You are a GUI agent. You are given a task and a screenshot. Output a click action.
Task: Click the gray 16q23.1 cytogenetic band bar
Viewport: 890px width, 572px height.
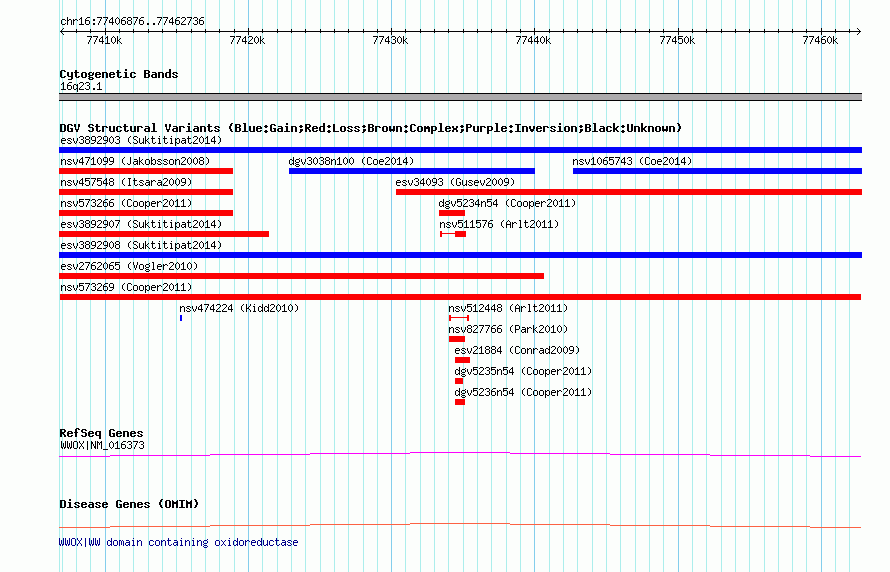pos(460,97)
